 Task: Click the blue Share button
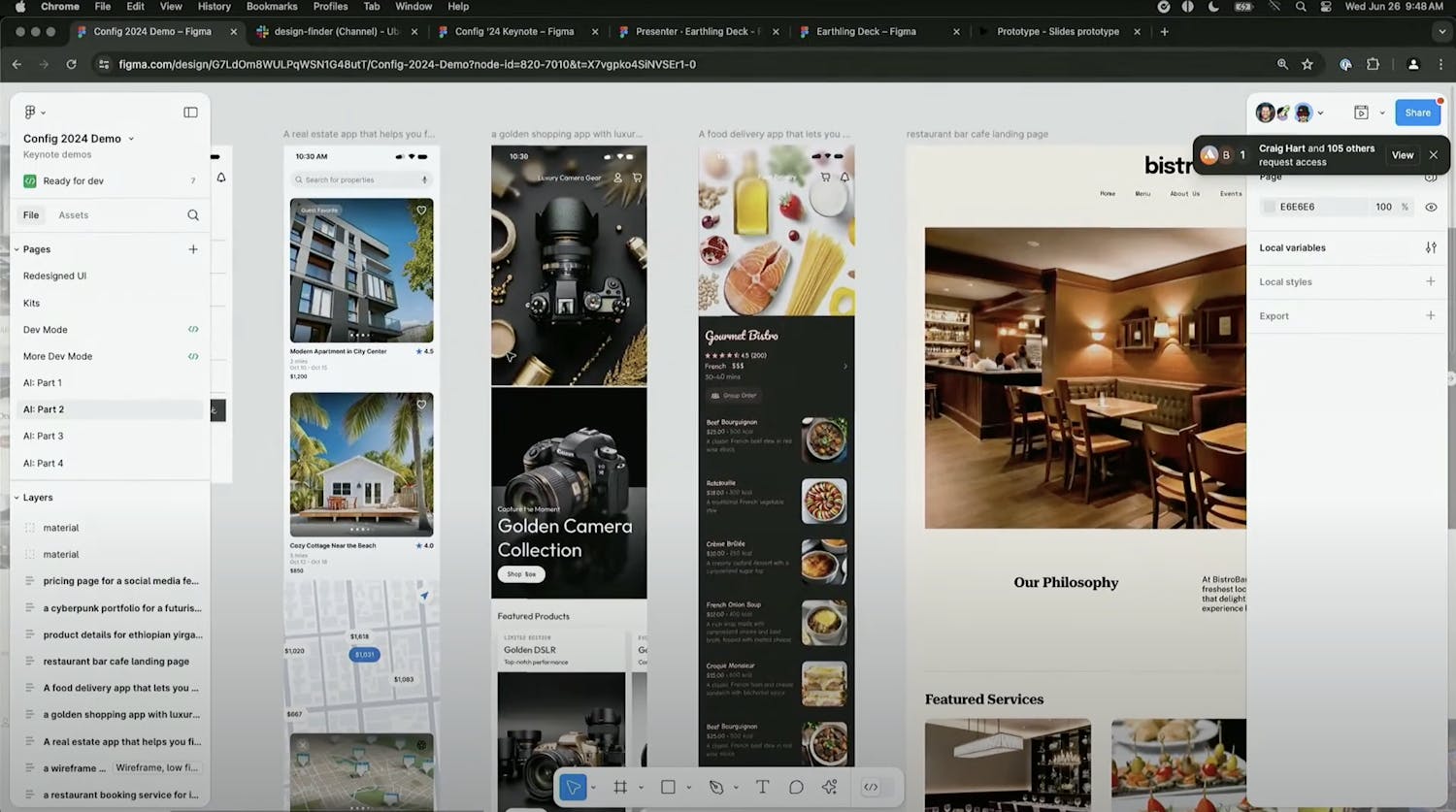click(1417, 113)
